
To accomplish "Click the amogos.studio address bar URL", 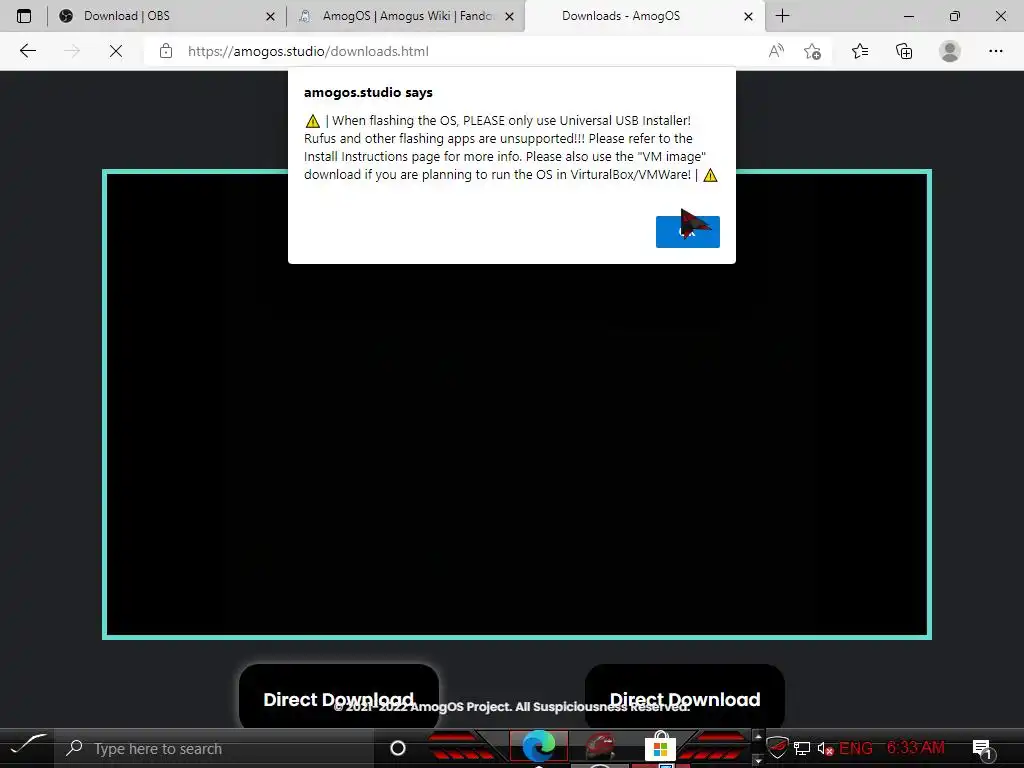I will [308, 51].
